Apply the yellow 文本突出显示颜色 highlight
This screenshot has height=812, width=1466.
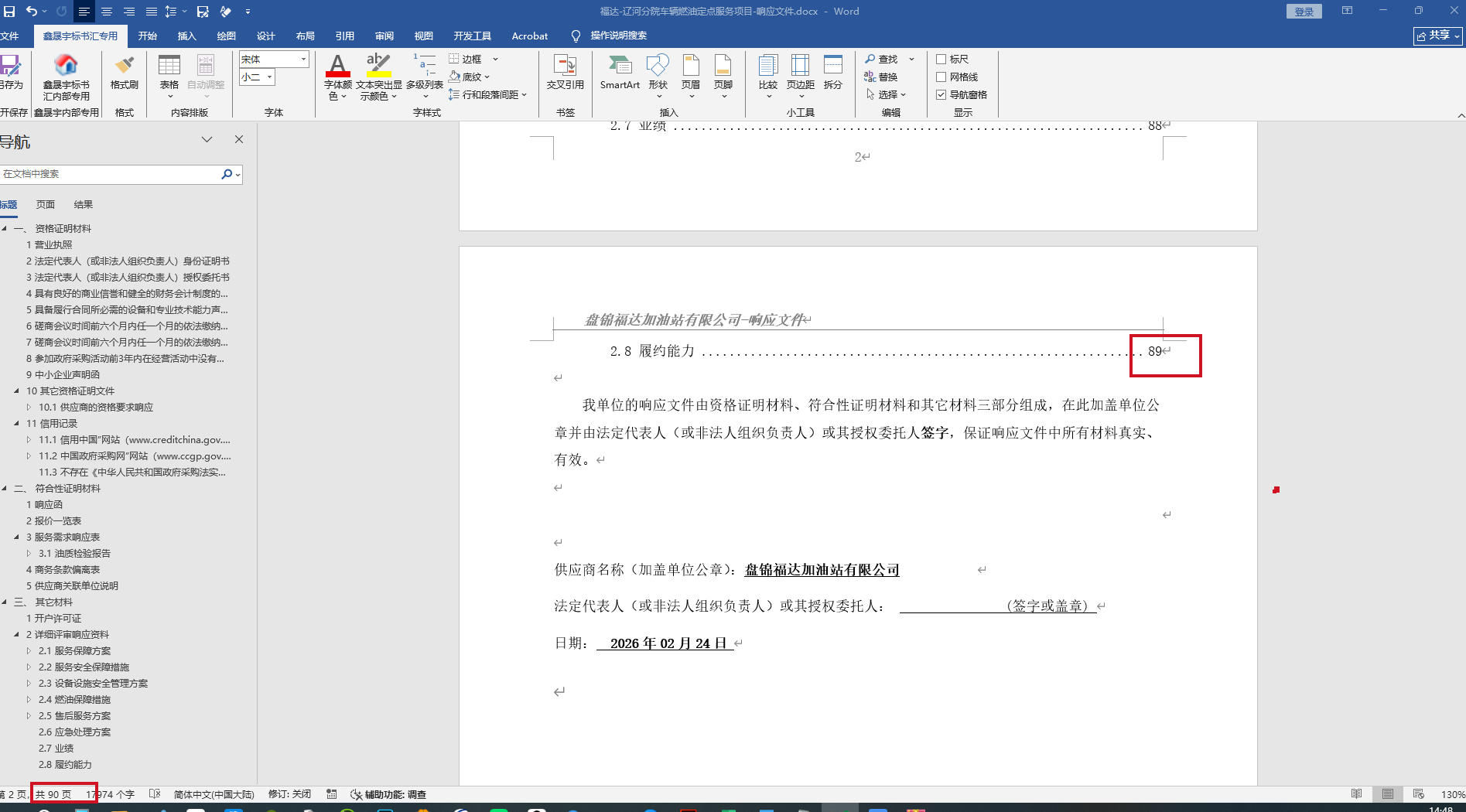point(378,77)
